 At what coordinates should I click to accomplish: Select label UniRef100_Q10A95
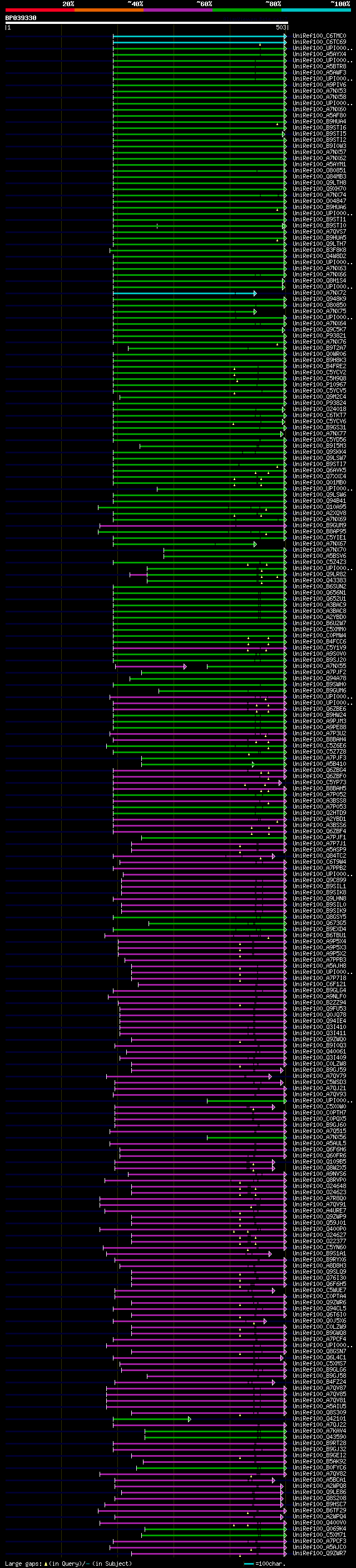tap(319, 507)
